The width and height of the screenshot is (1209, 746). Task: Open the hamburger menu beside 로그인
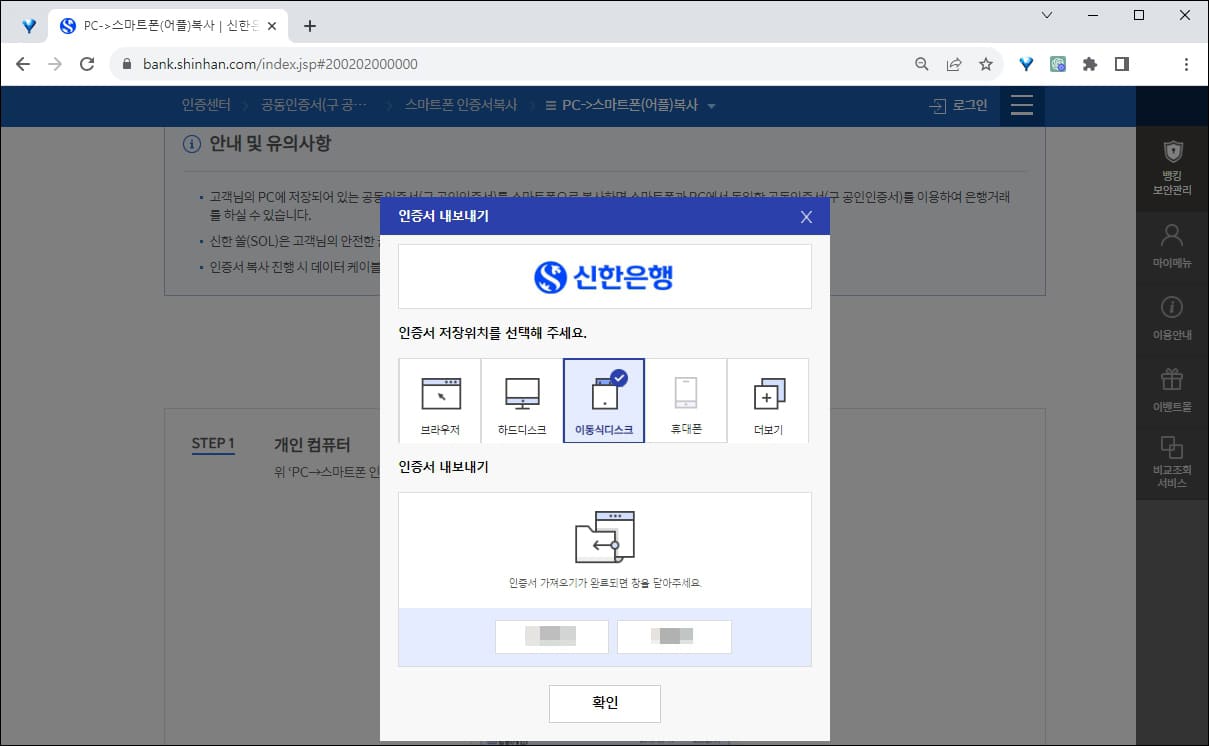tap(1021, 105)
